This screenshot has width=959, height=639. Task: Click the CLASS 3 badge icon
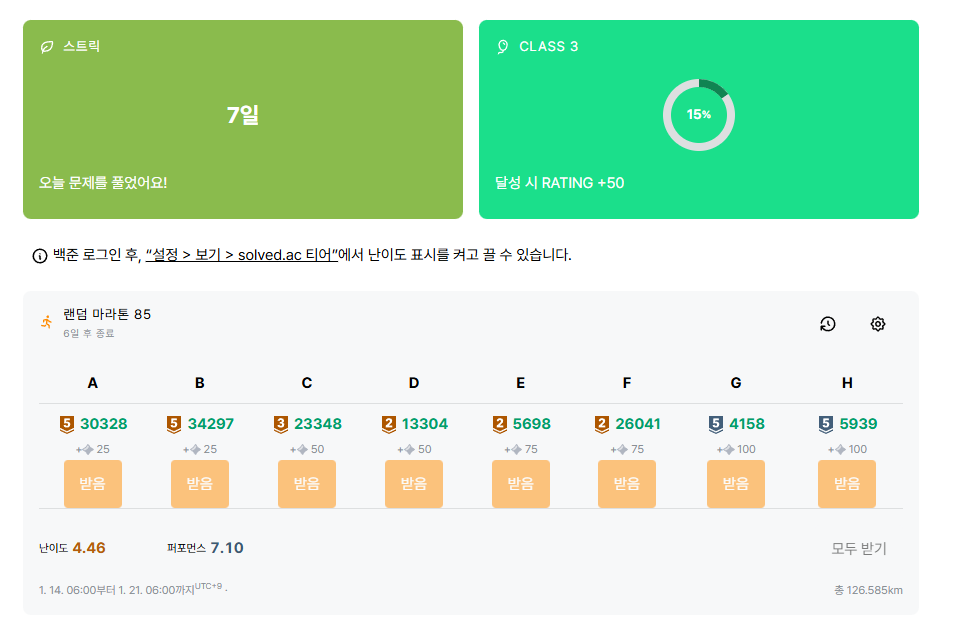(503, 47)
